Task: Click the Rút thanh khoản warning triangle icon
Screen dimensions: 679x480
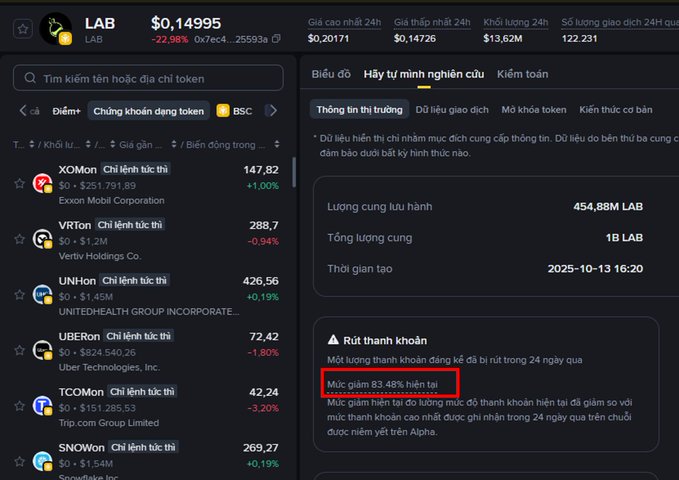Action: click(333, 340)
